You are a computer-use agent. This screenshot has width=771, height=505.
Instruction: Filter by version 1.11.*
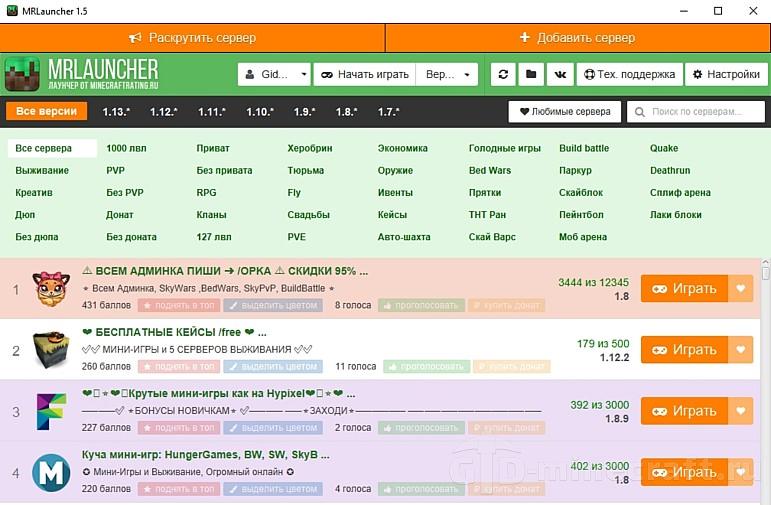[x=212, y=112]
